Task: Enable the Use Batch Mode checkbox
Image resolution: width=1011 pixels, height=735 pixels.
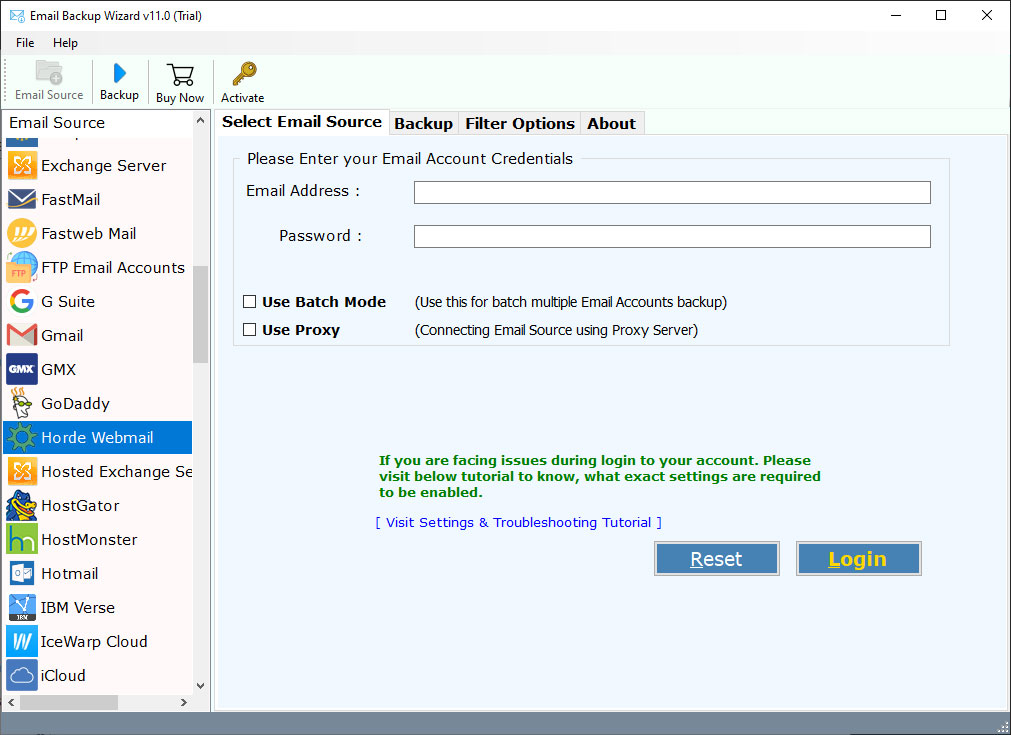Action: point(250,302)
